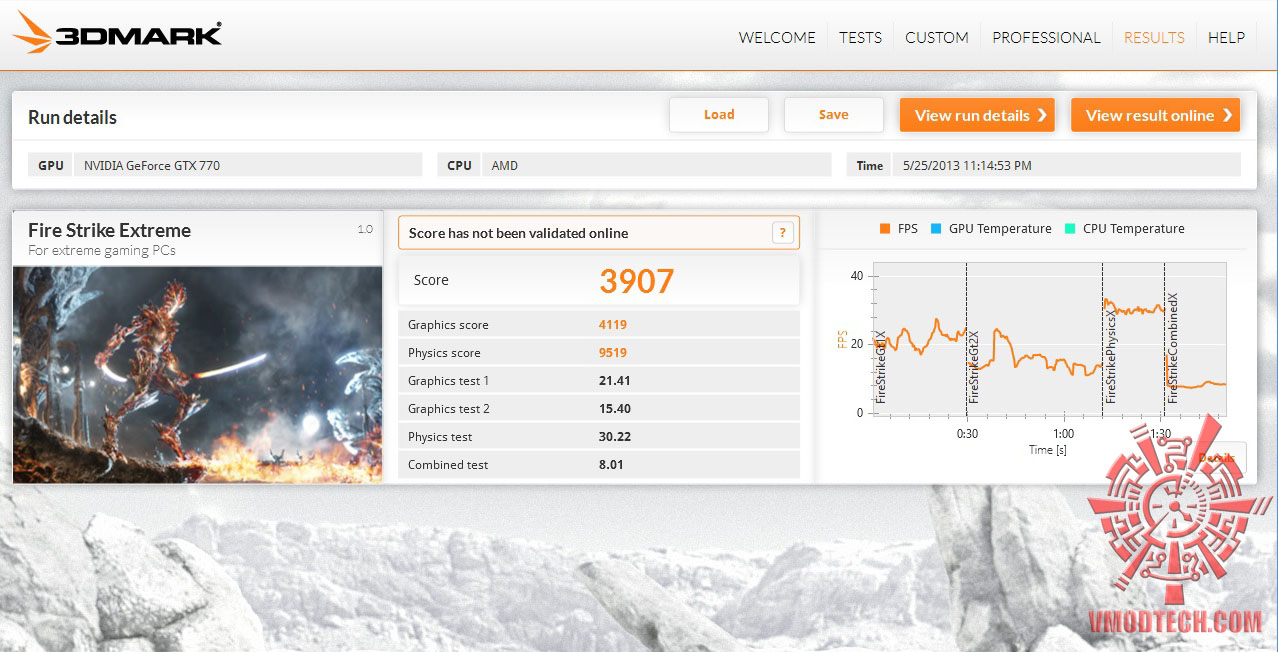This screenshot has height=652, width=1278.
Task: Select the Combined test row
Action: [599, 465]
